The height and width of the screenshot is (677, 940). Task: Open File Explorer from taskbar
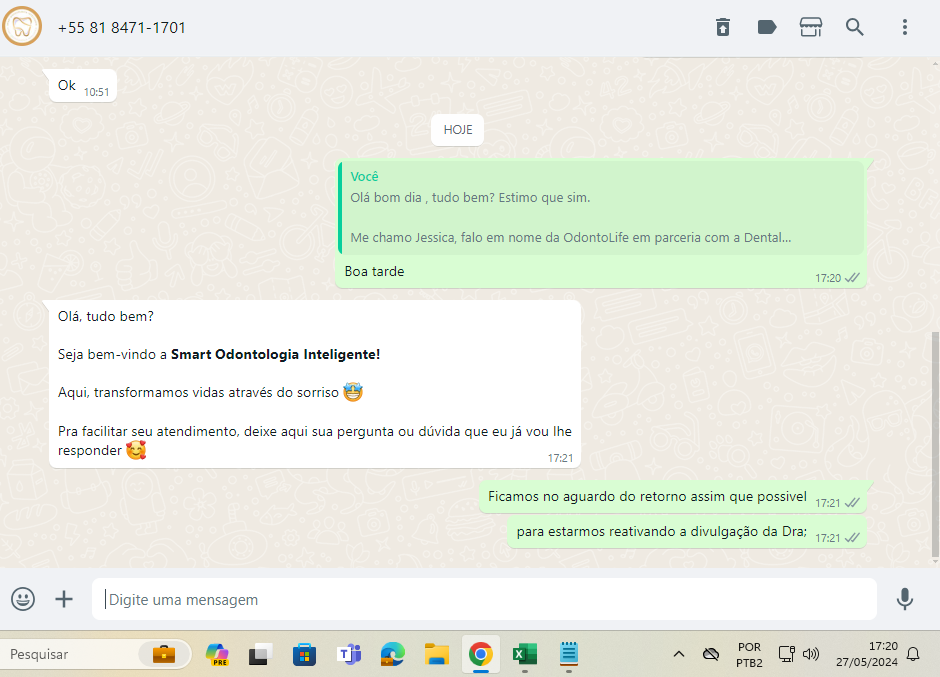tap(436, 654)
